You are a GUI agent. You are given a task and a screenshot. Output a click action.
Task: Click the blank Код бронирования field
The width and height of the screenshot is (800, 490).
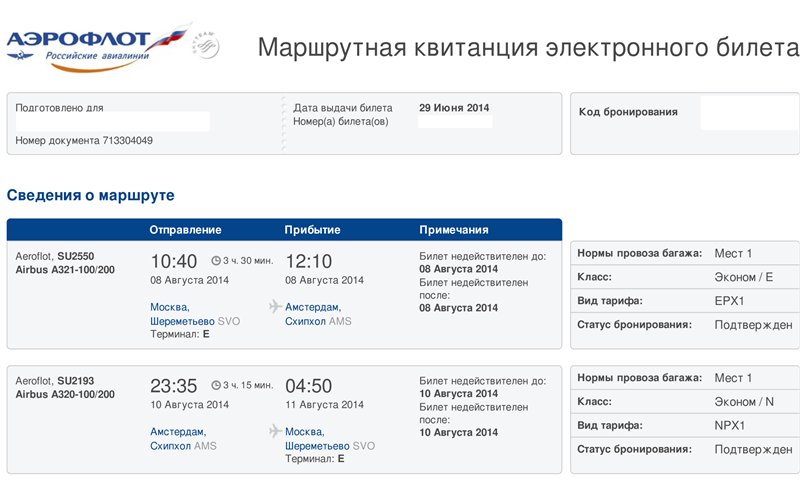pyautogui.click(x=750, y=113)
